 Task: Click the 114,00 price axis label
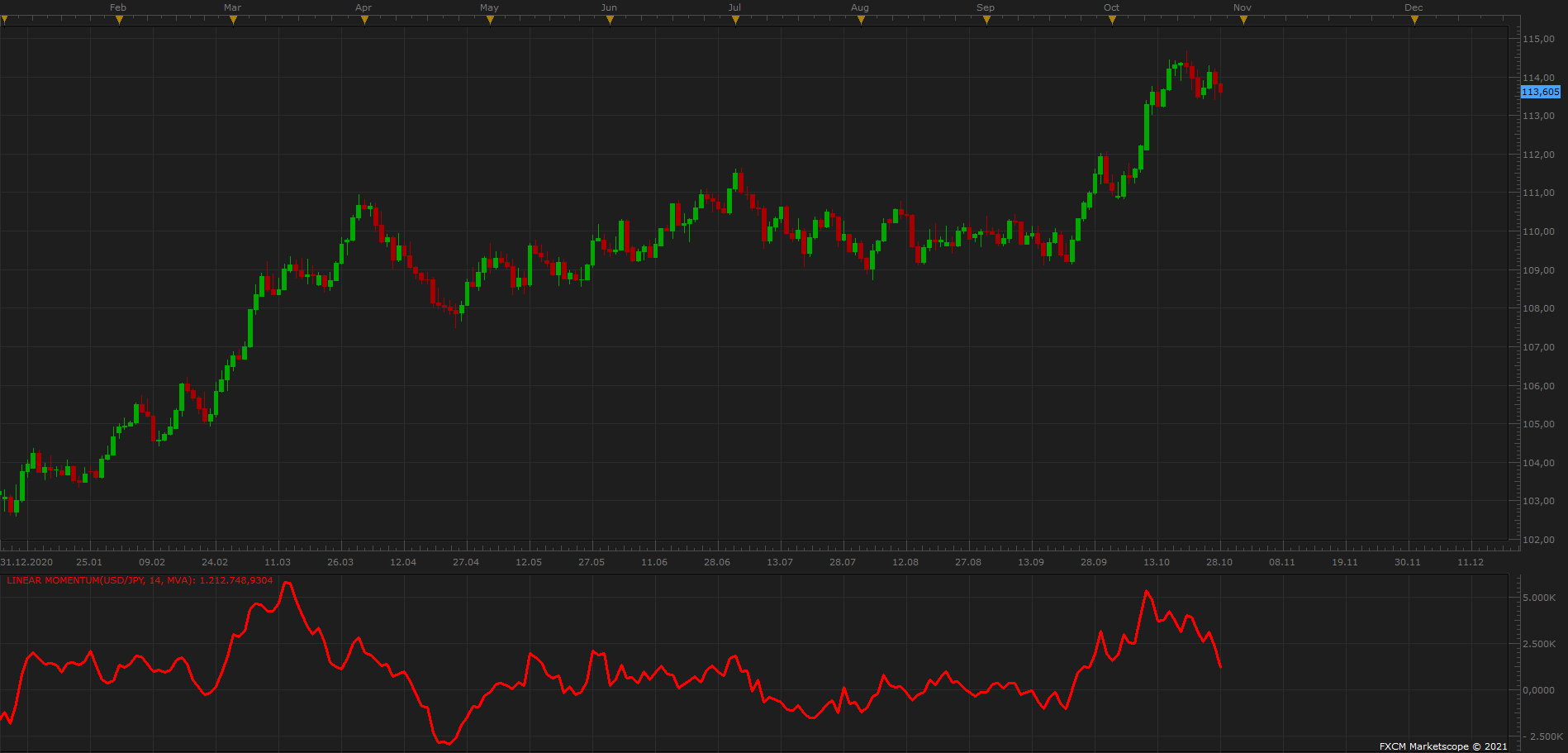(x=1538, y=78)
